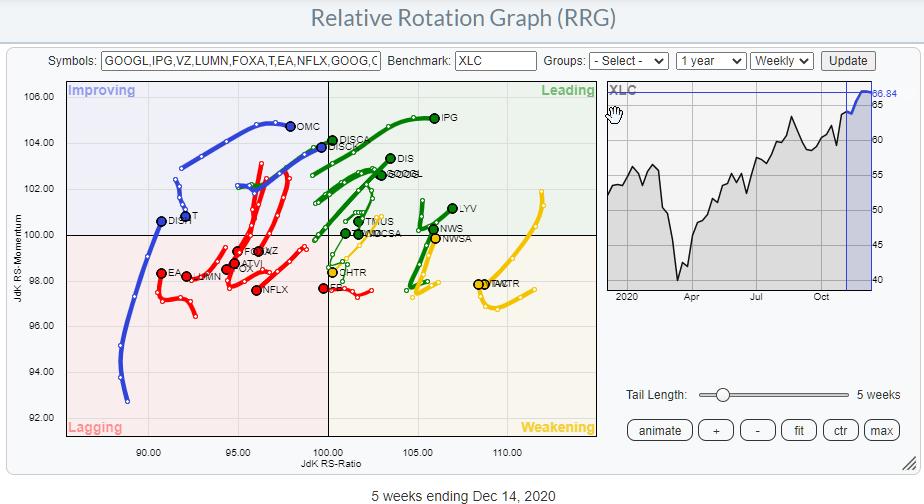Open the 1 year period dropdown
This screenshot has height=504, width=924.
tap(710, 61)
